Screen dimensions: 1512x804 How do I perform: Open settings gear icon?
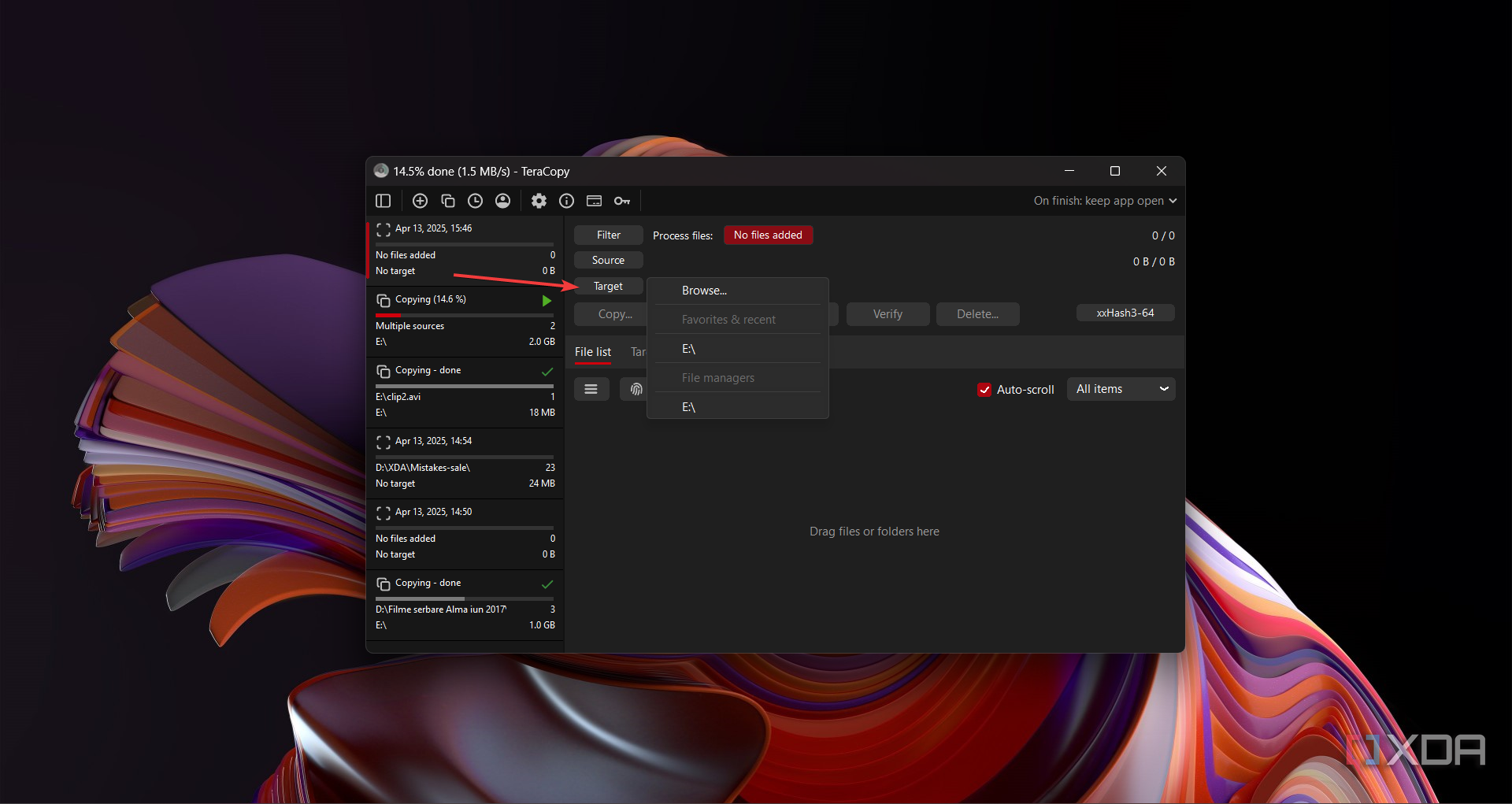539,201
